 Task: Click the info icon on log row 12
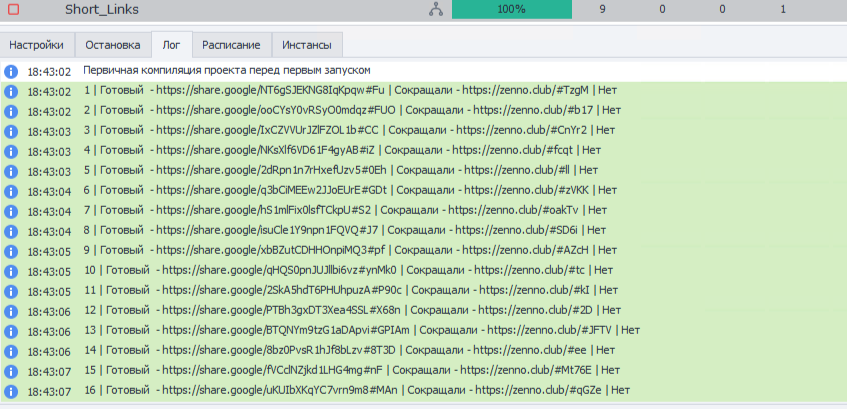tap(11, 311)
